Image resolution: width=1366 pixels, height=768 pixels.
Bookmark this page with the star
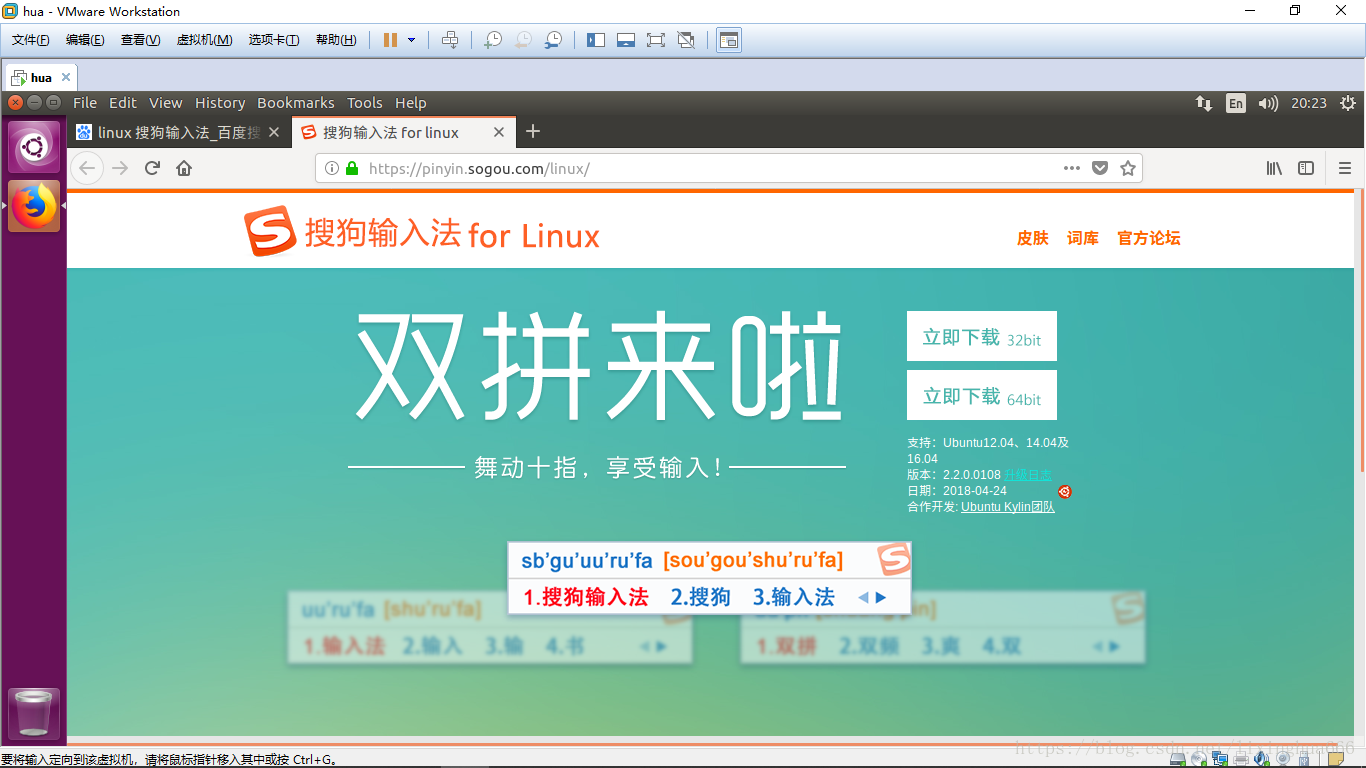1128,168
